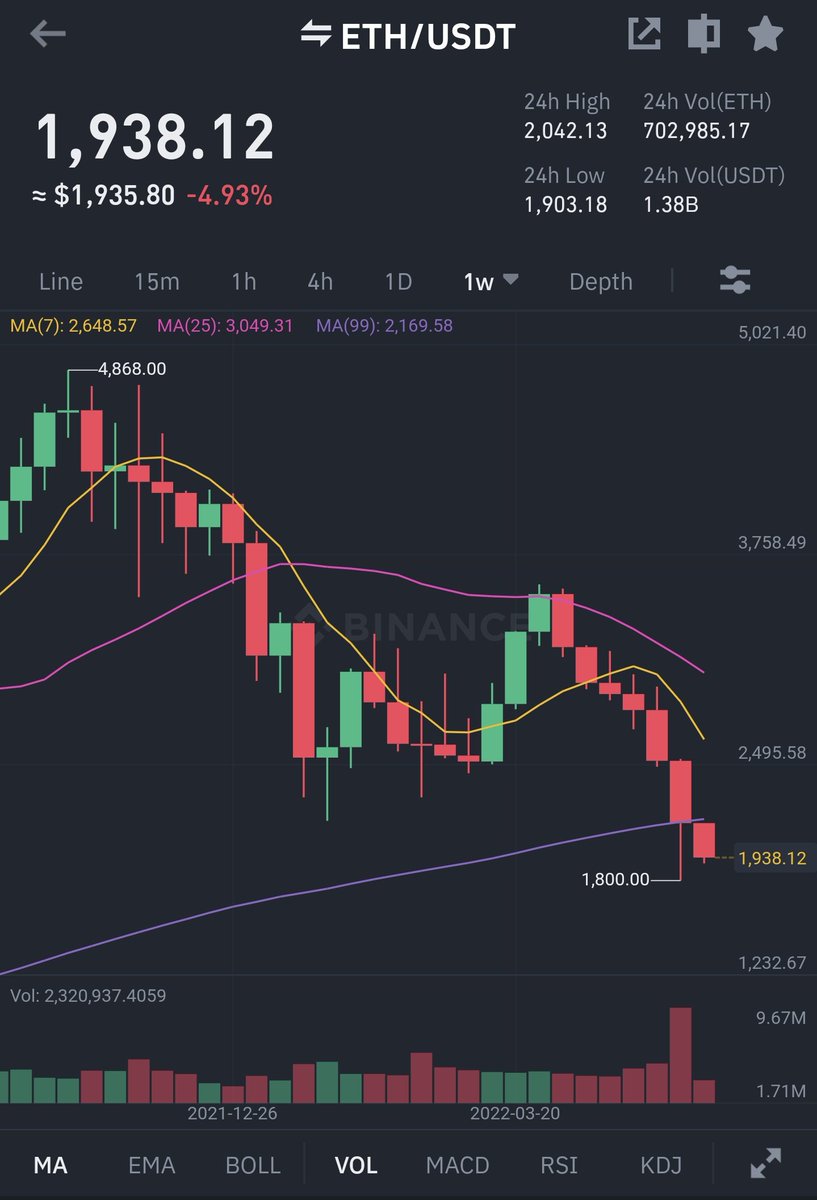Image resolution: width=817 pixels, height=1200 pixels.
Task: Tap the MA(25) 3,049.31 label
Action: click(225, 325)
